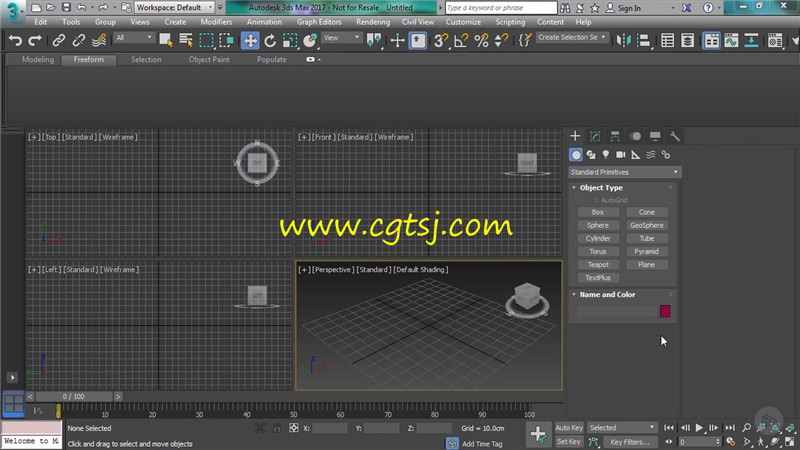Open the Selected key filter dropdown
This screenshot has width=800, height=450.
621,428
